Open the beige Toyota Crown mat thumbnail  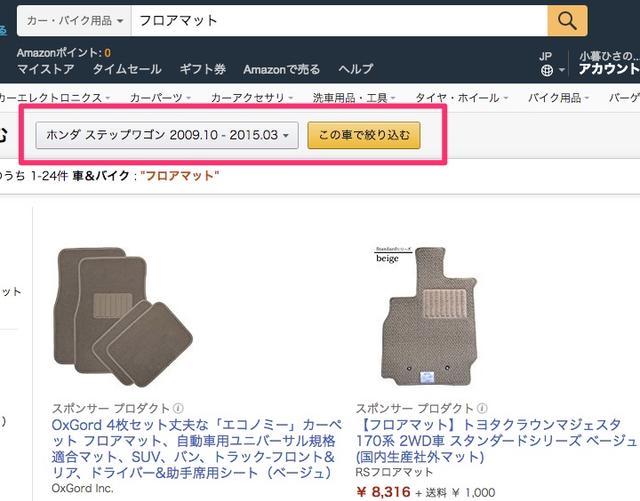[x=427, y=316]
